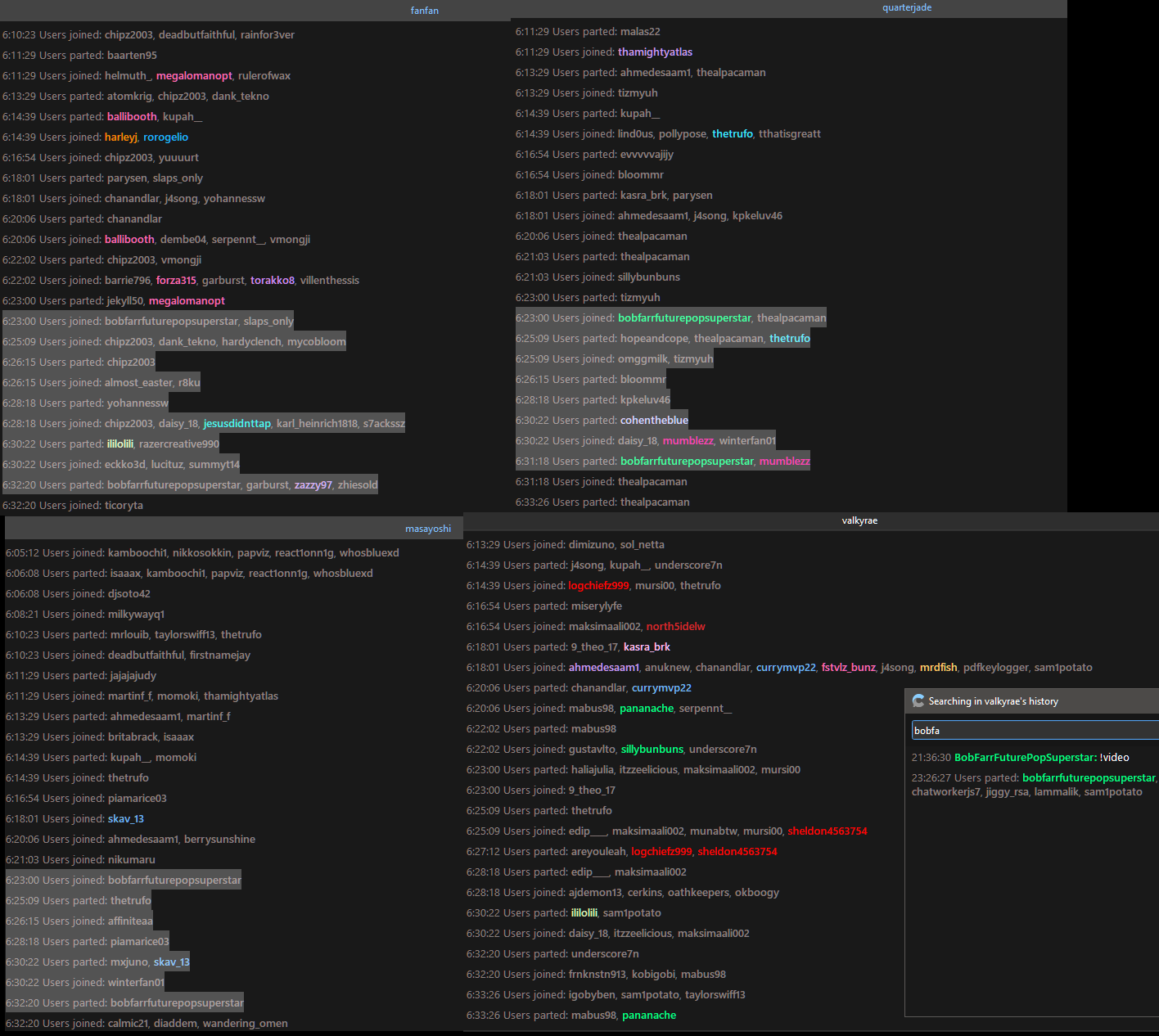
Task: Click 'chatworkerjs7' in search results popup
Action: [x=945, y=792]
